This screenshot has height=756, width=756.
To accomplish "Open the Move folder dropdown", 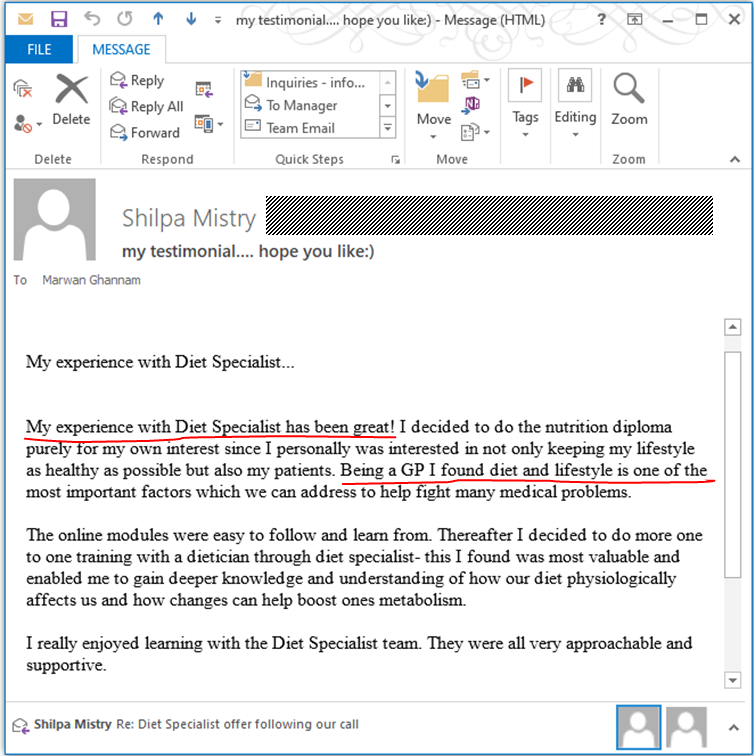I will coord(433,106).
